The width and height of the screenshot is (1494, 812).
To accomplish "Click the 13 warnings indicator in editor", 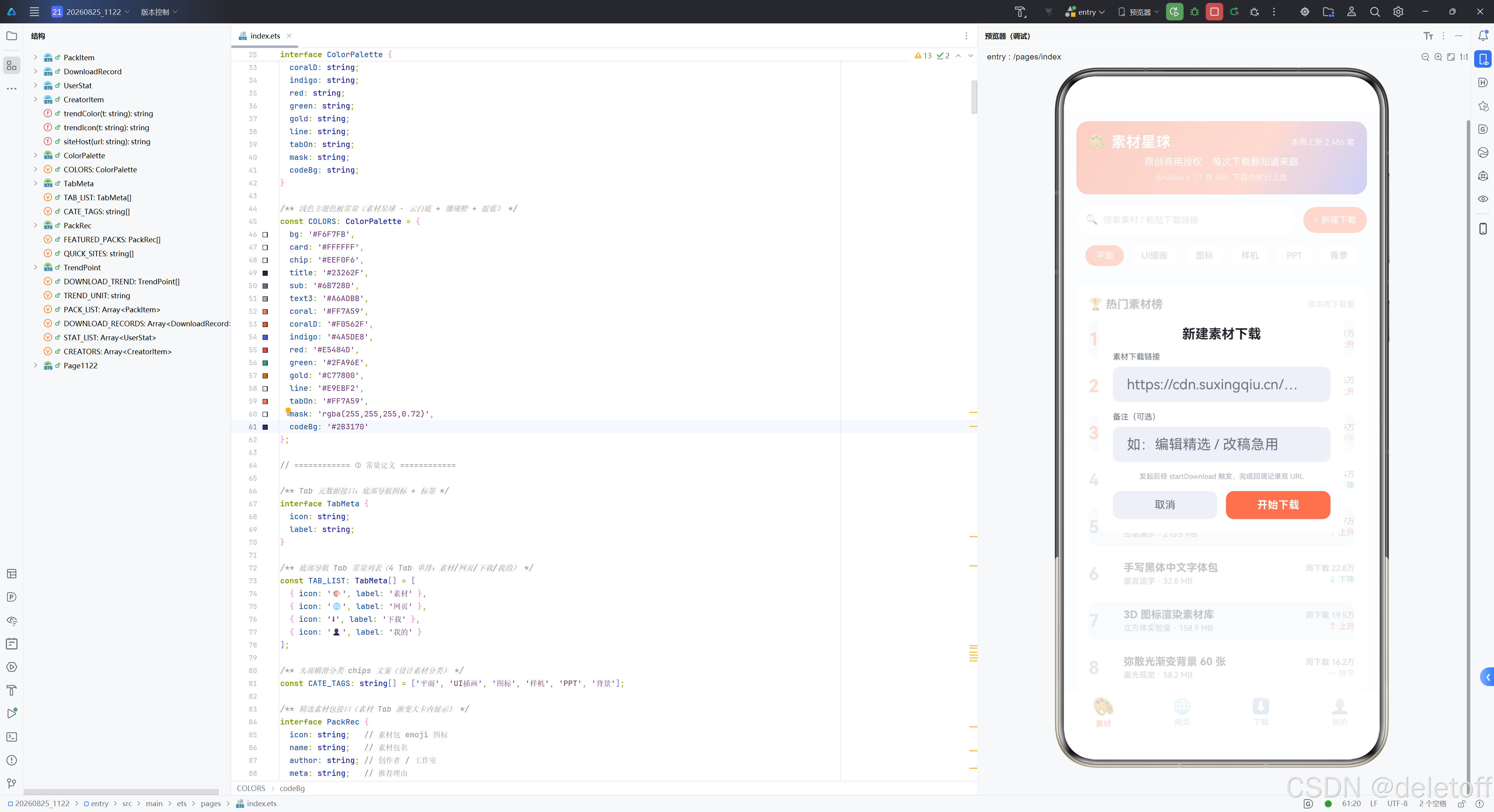I will point(923,56).
